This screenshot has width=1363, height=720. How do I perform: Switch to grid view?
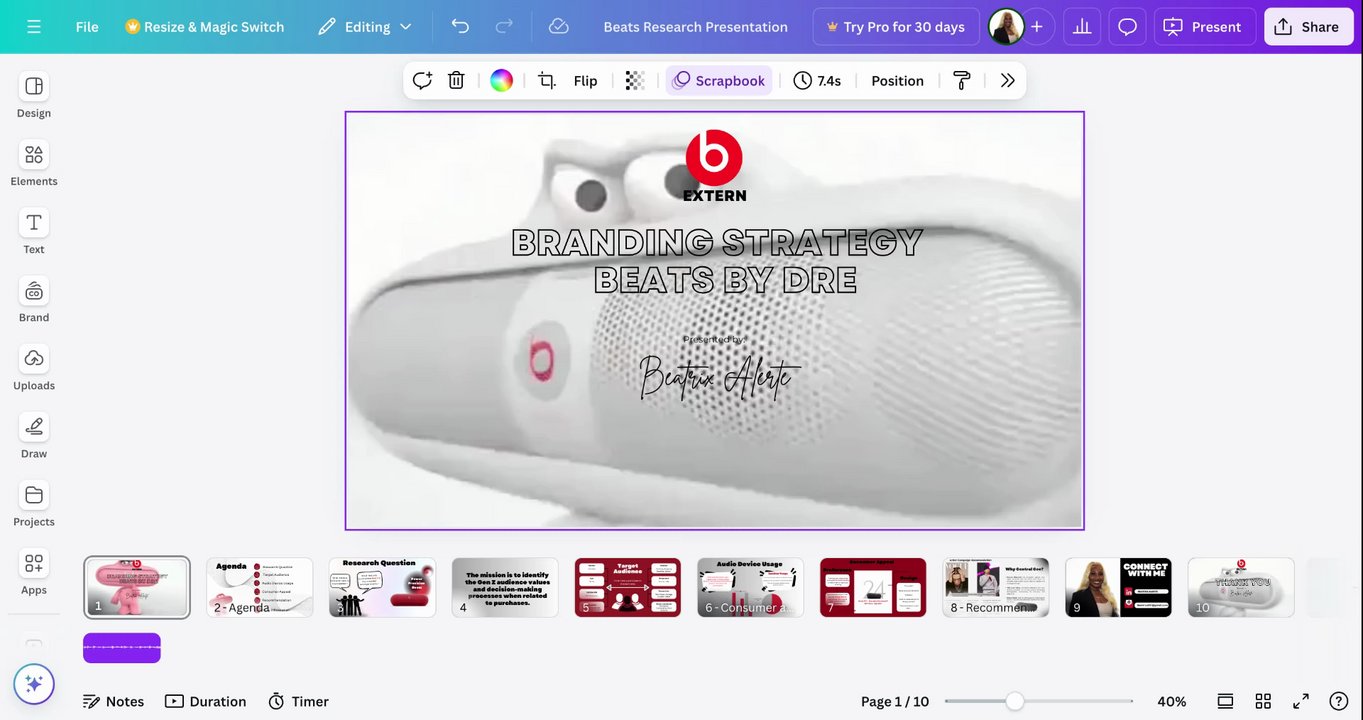coord(1263,702)
